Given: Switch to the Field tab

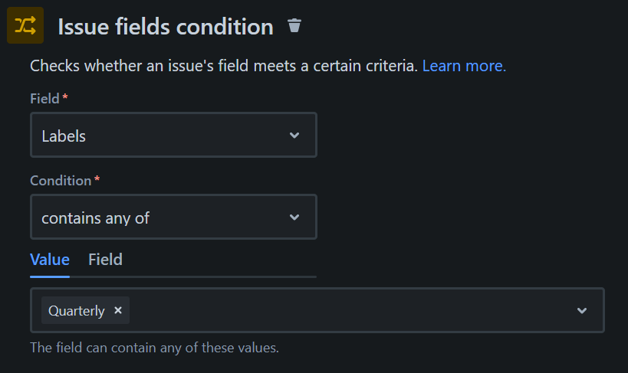Looking at the screenshot, I should point(105,260).
